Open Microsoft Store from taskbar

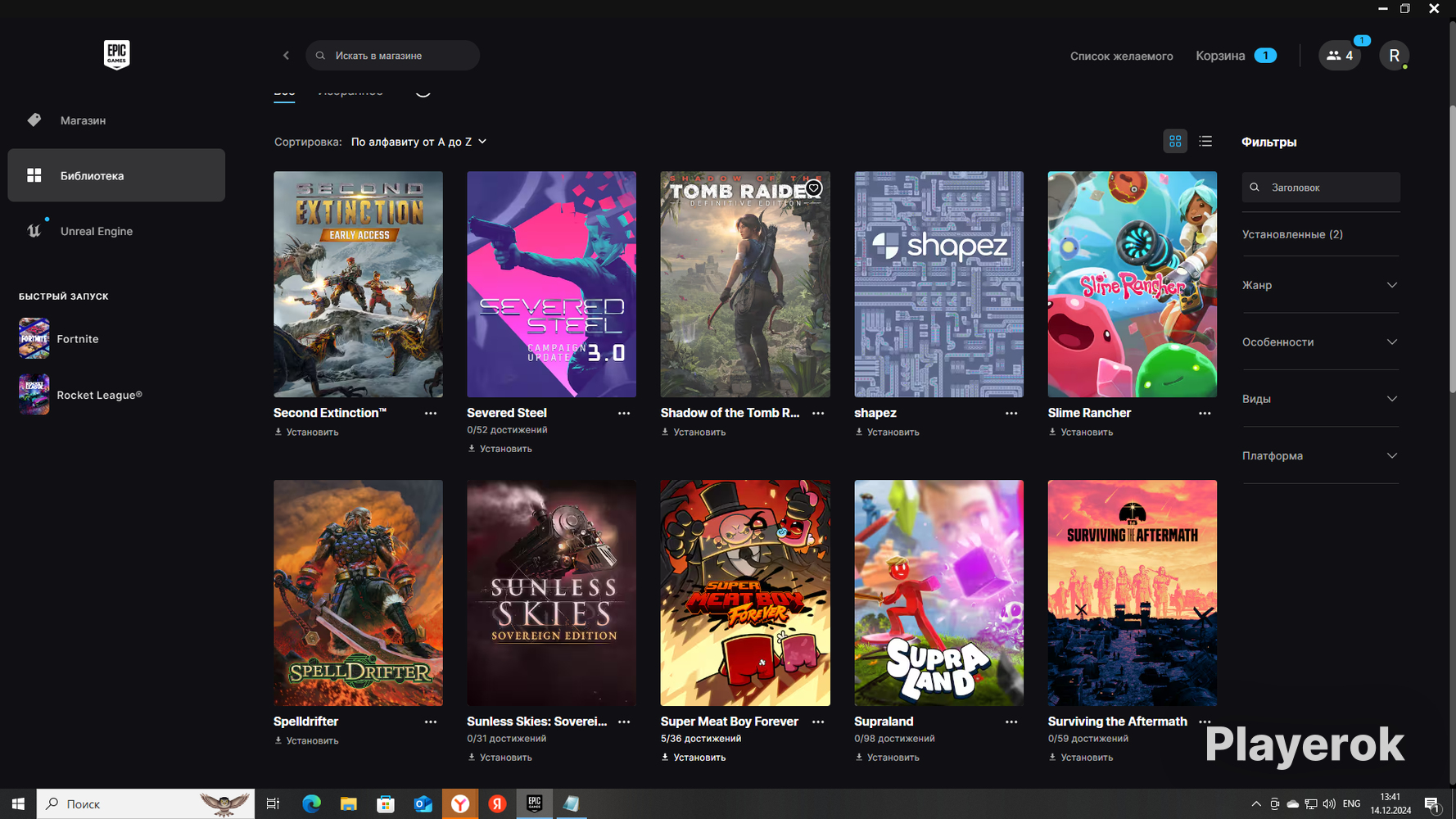tap(386, 804)
